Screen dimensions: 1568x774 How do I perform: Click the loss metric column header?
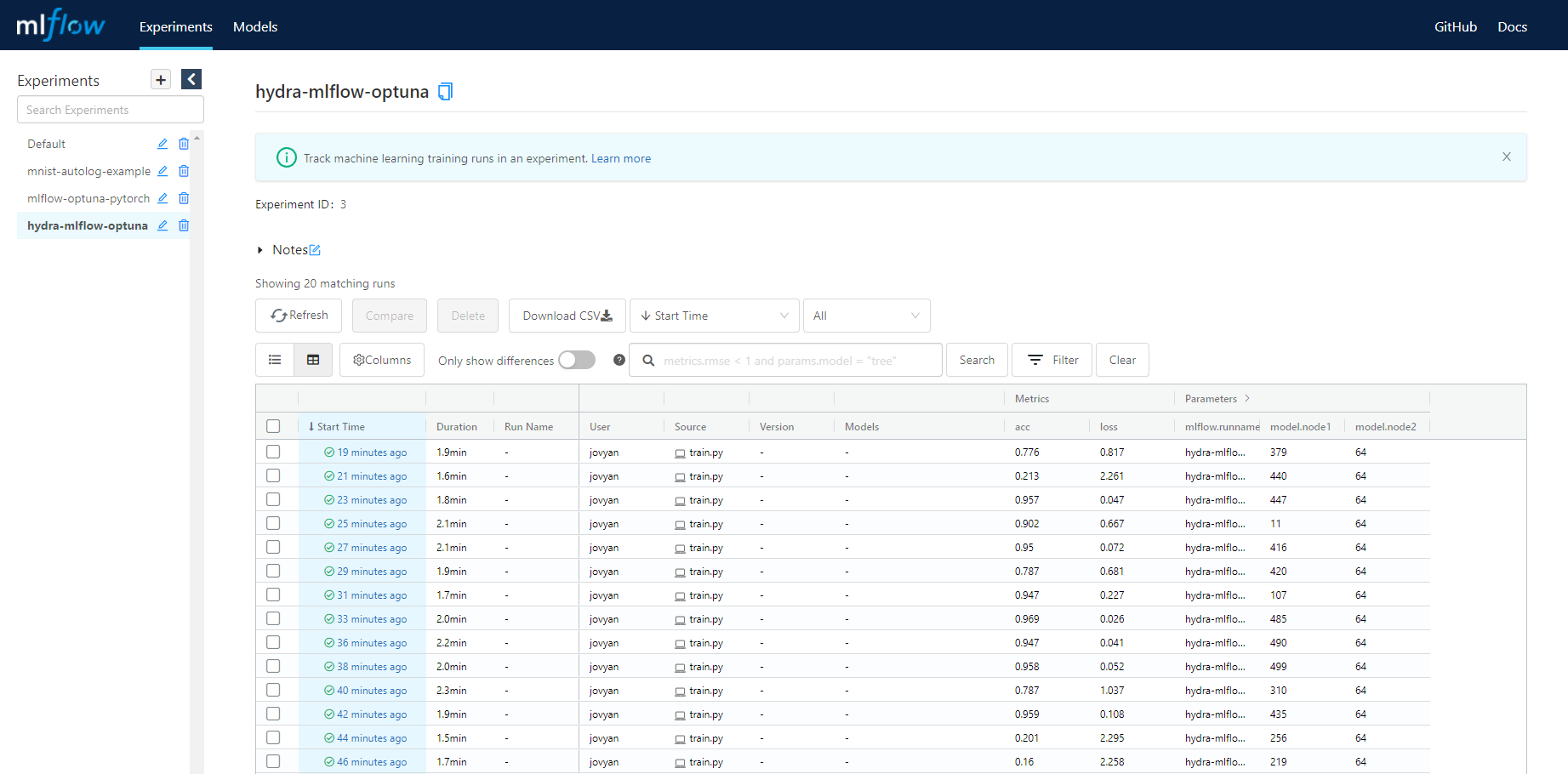[x=1109, y=427]
